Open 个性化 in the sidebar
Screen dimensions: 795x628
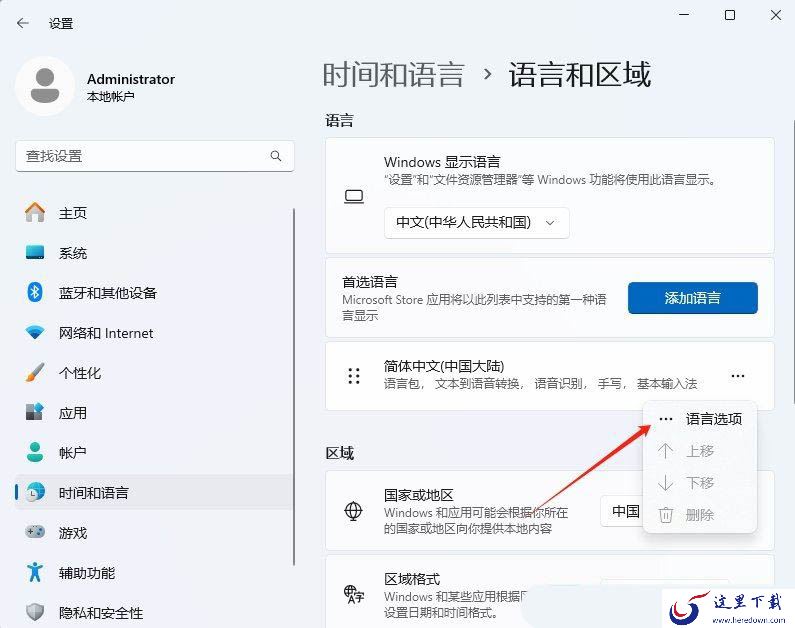point(154,373)
